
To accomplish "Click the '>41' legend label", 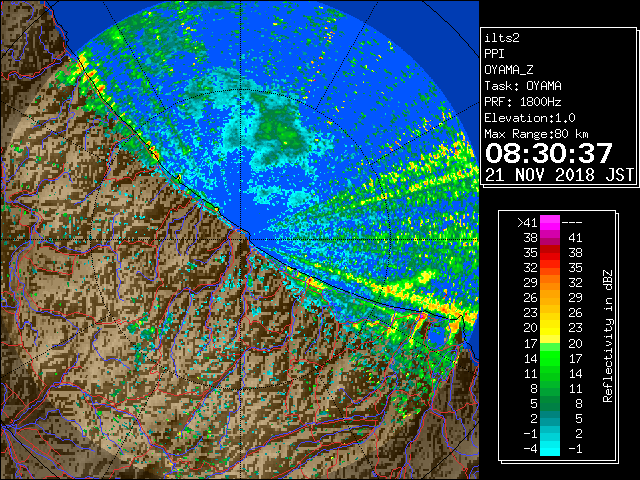I will click(x=527, y=223).
